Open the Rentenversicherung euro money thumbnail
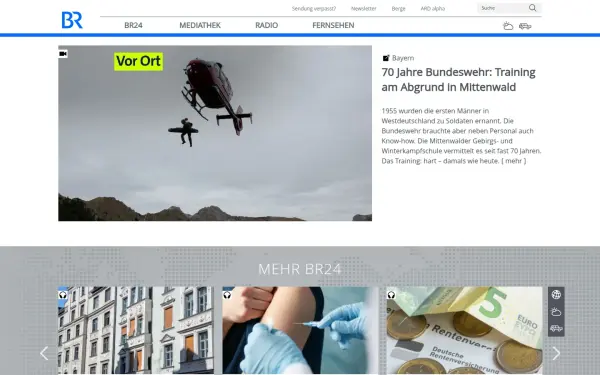The height and width of the screenshot is (375, 600). pos(464,330)
